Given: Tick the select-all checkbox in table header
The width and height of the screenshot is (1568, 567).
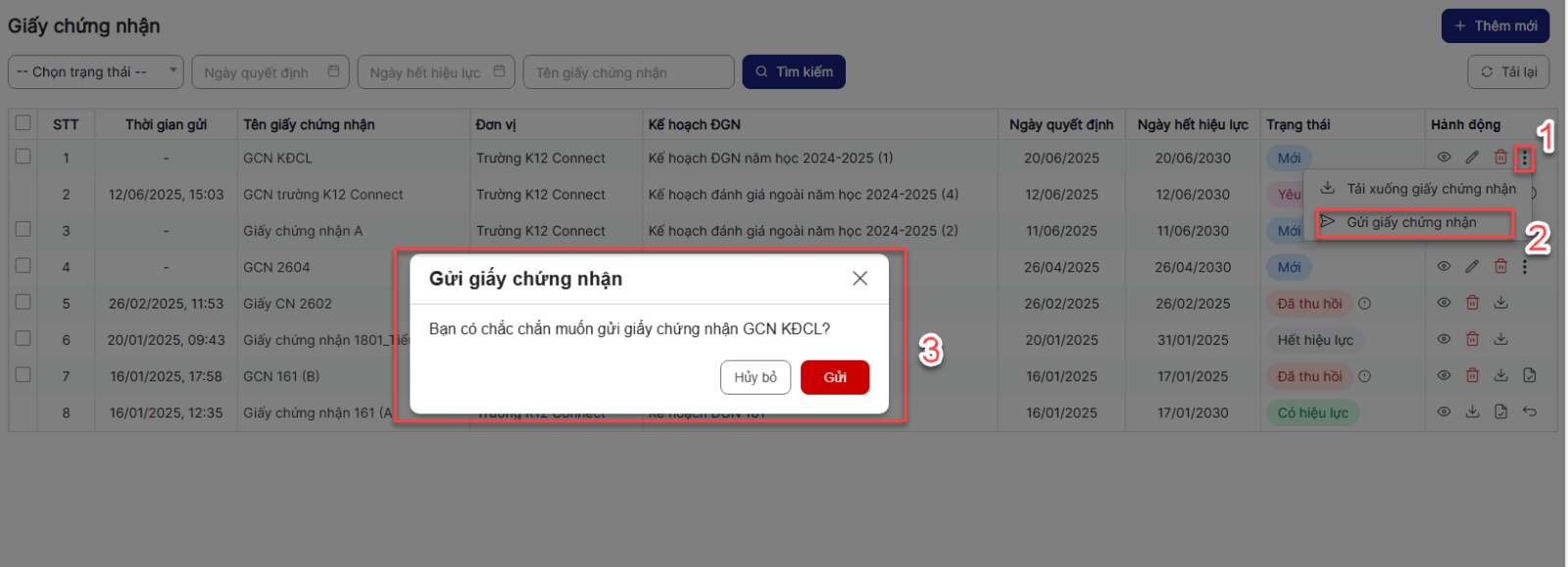Looking at the screenshot, I should (23, 123).
